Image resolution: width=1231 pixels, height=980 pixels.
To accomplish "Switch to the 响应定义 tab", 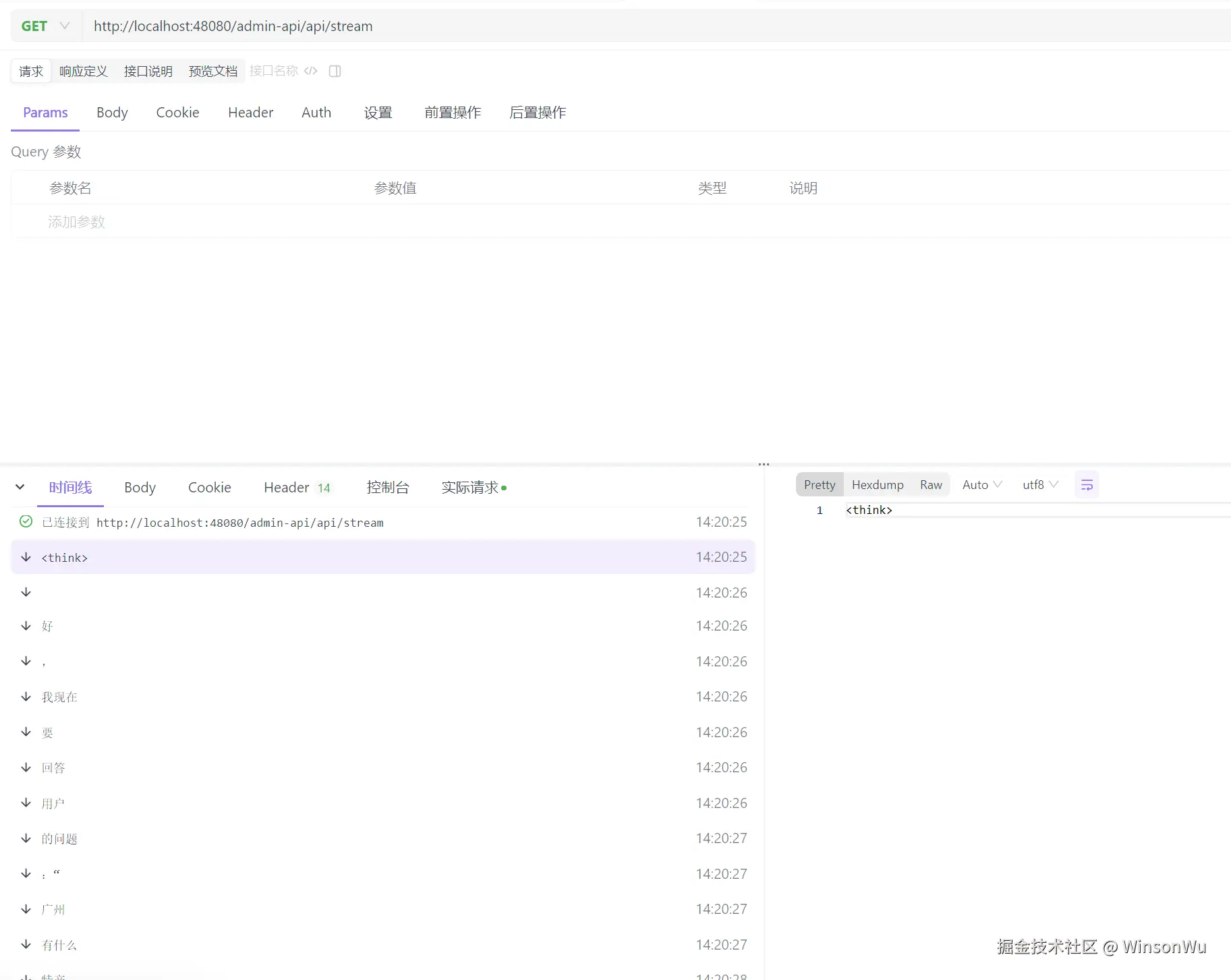I will 84,71.
